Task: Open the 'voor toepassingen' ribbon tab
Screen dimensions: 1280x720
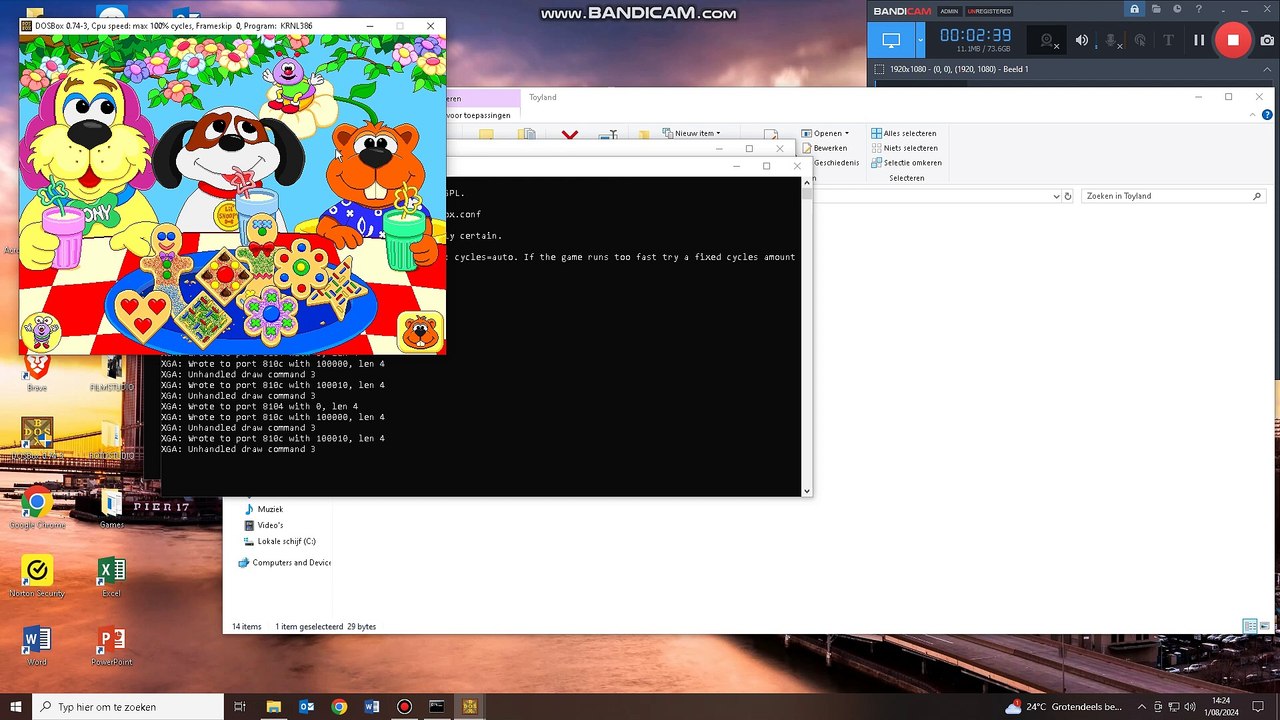Action: (x=479, y=115)
